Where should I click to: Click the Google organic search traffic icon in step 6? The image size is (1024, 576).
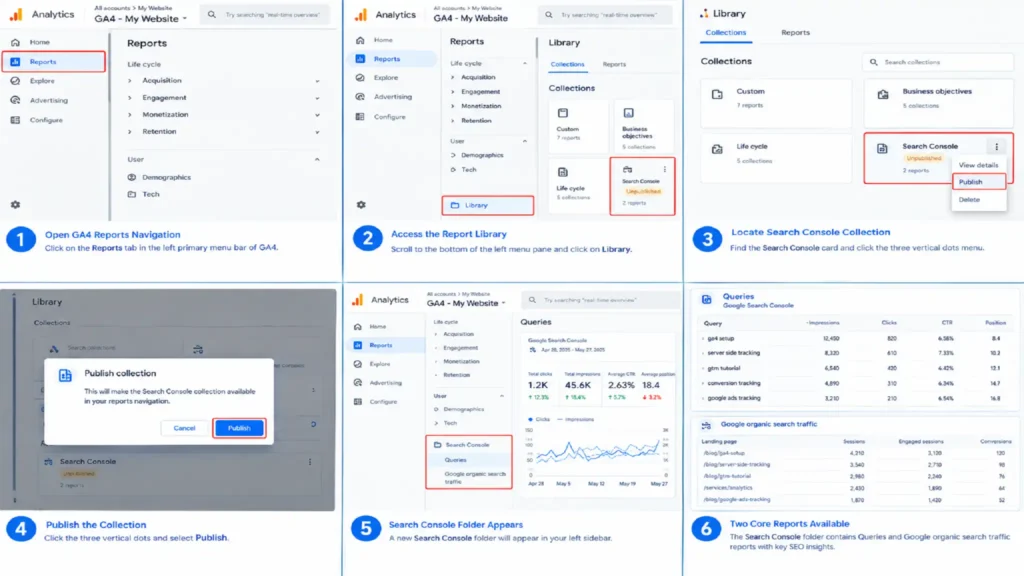coord(707,425)
